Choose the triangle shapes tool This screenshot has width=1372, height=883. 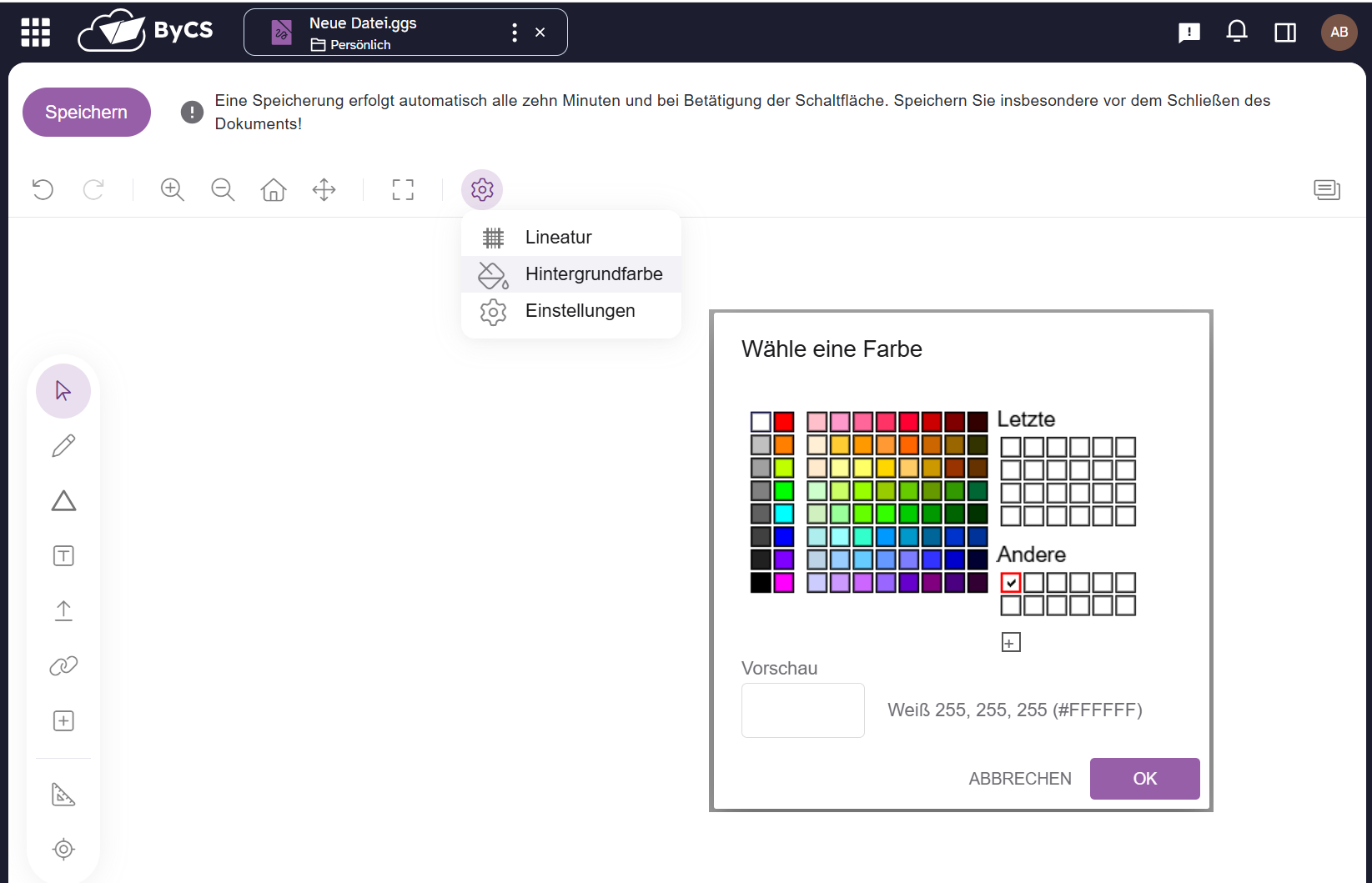pos(63,501)
